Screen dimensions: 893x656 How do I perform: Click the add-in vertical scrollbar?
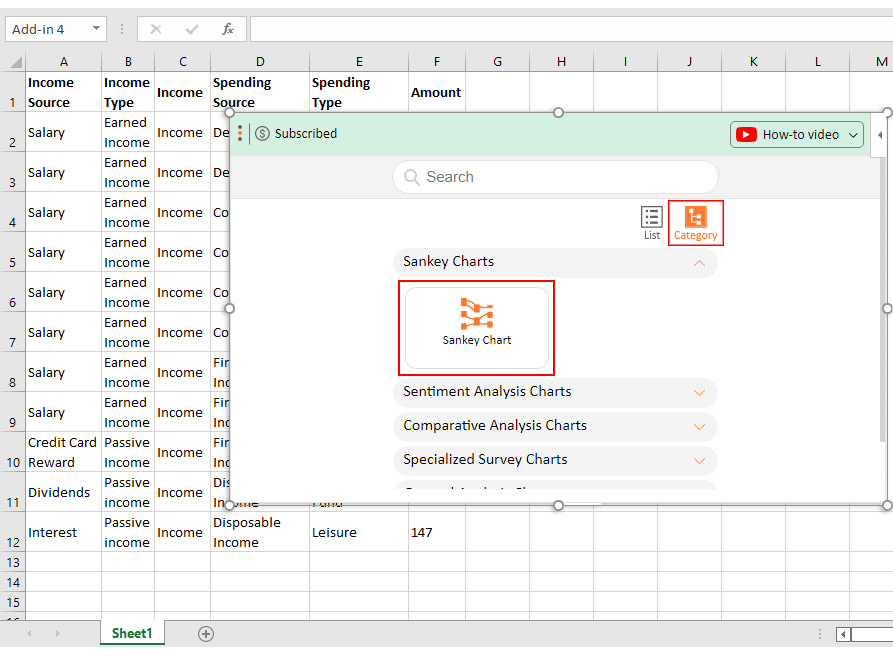tap(882, 300)
